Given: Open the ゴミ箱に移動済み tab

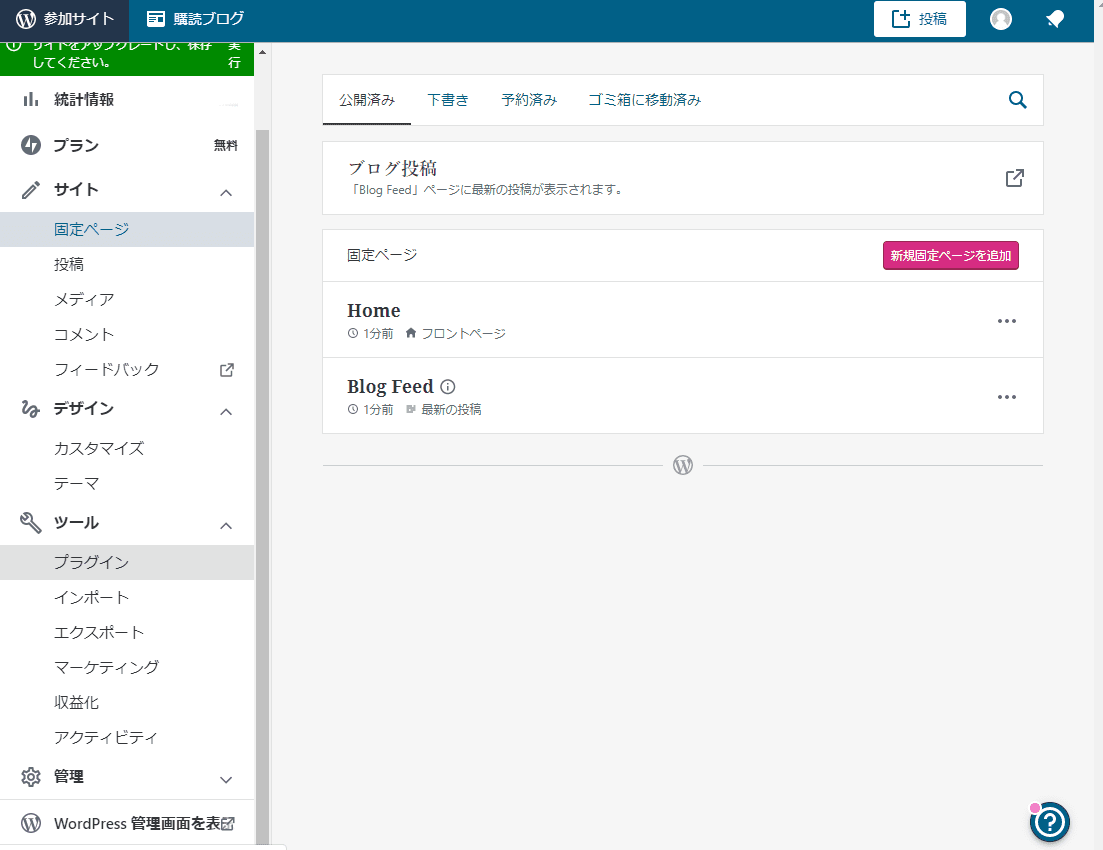Looking at the screenshot, I should 644,100.
